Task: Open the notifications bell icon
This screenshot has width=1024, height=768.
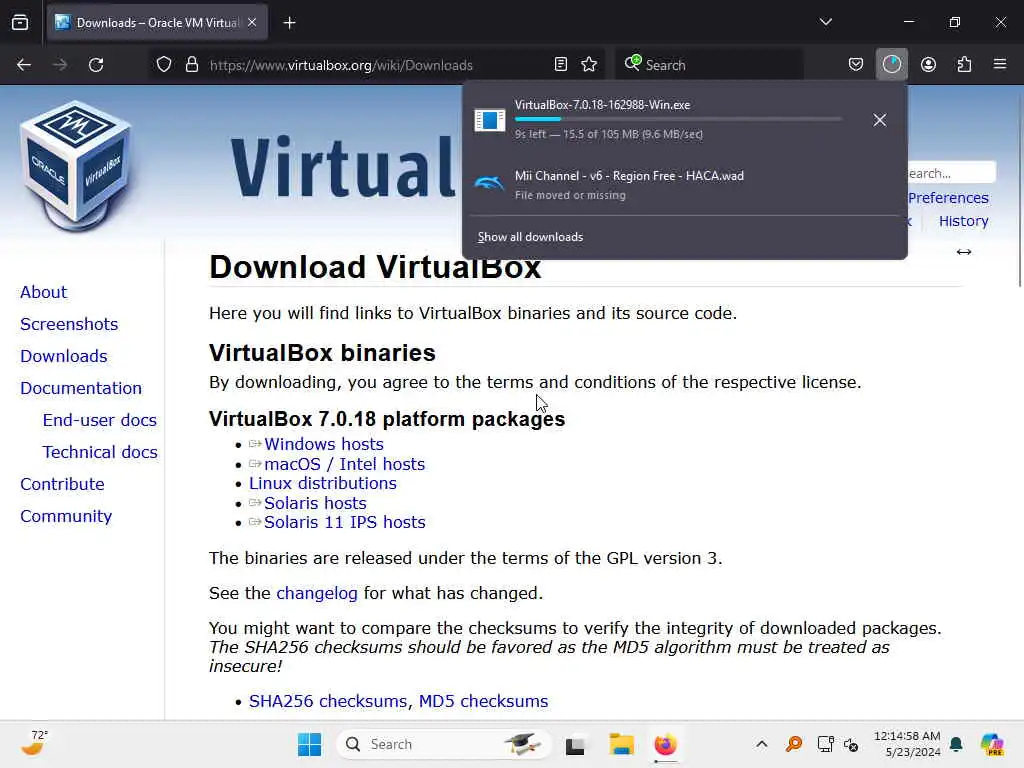Action: pyautogui.click(x=956, y=744)
